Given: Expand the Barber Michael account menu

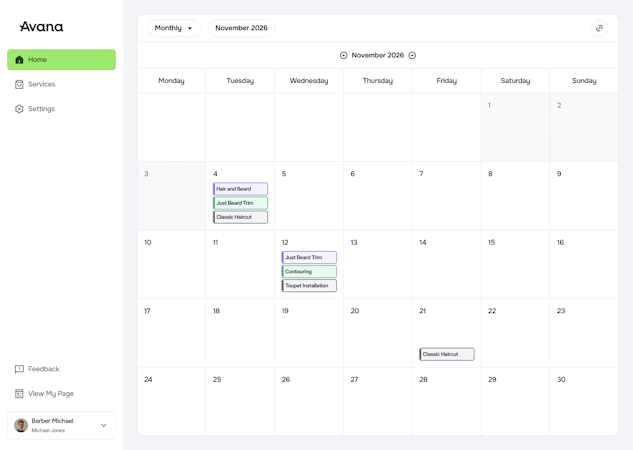Looking at the screenshot, I should tap(103, 425).
